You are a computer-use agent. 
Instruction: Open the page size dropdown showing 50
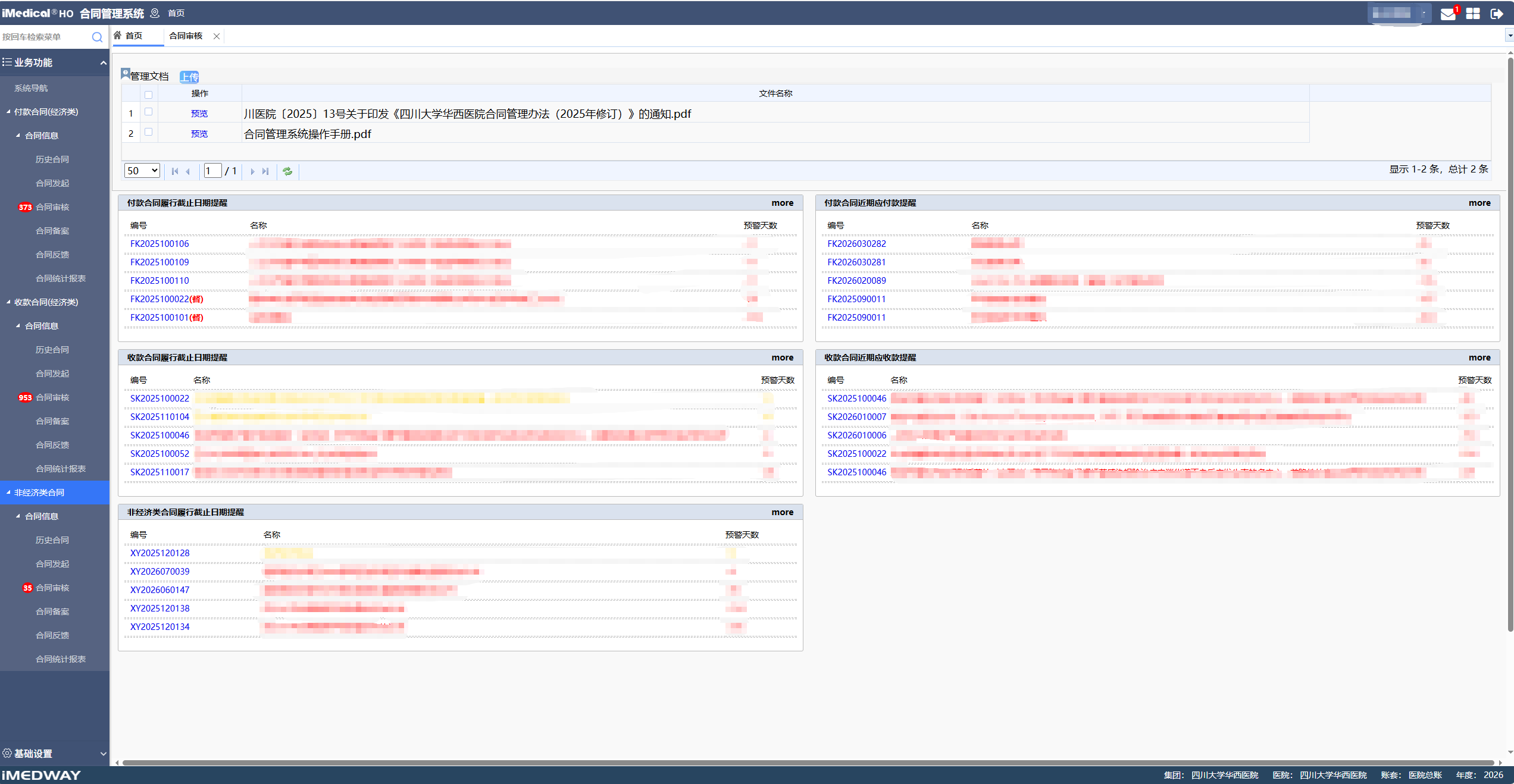click(142, 171)
